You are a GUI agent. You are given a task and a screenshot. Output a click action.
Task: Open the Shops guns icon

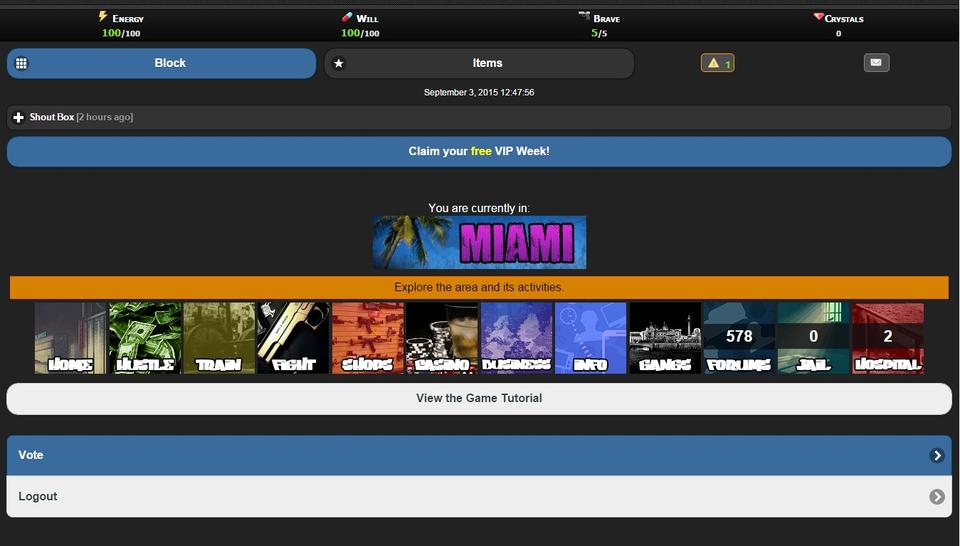[367, 338]
